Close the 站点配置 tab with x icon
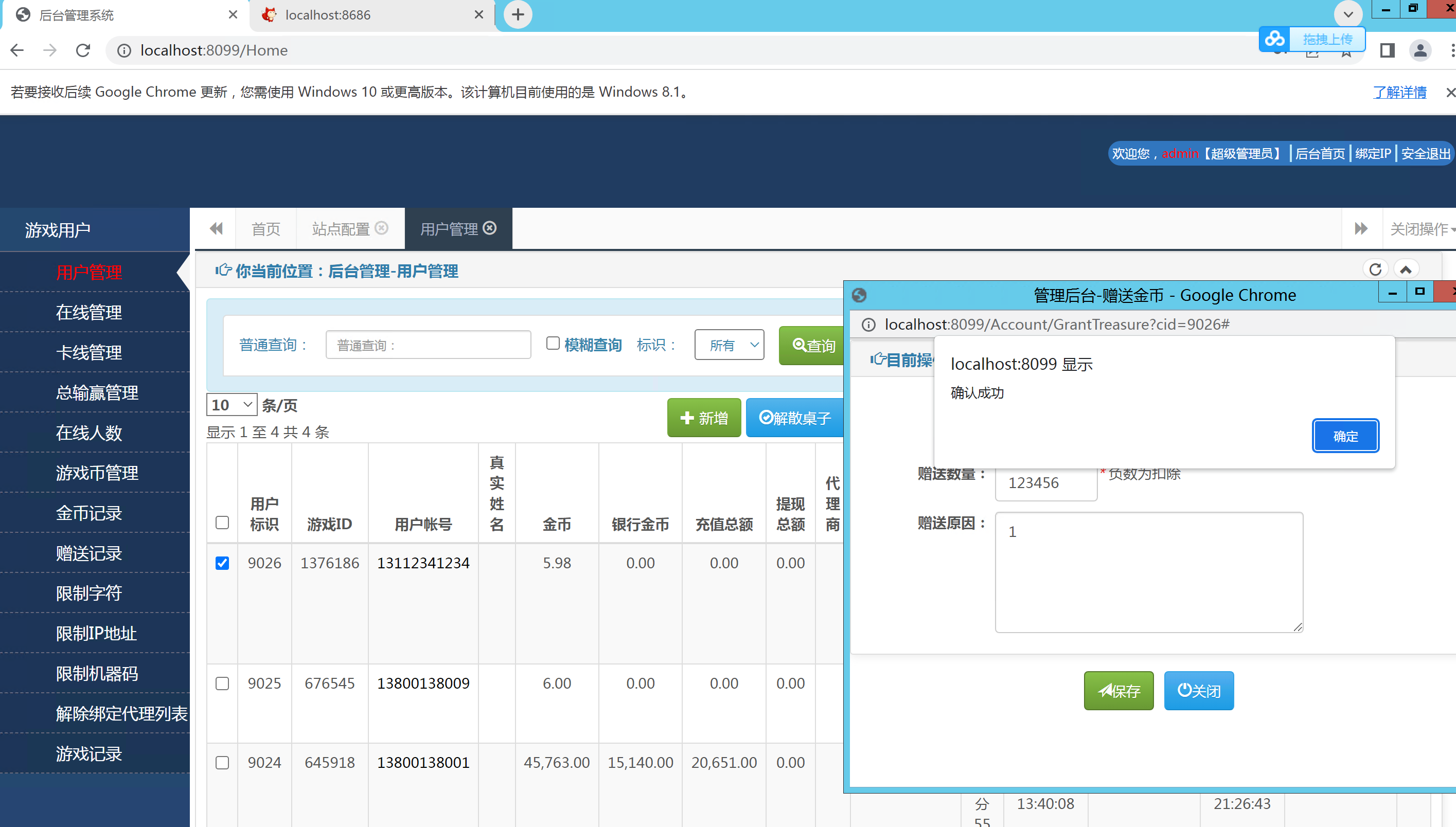The width and height of the screenshot is (1456, 827). [x=382, y=228]
